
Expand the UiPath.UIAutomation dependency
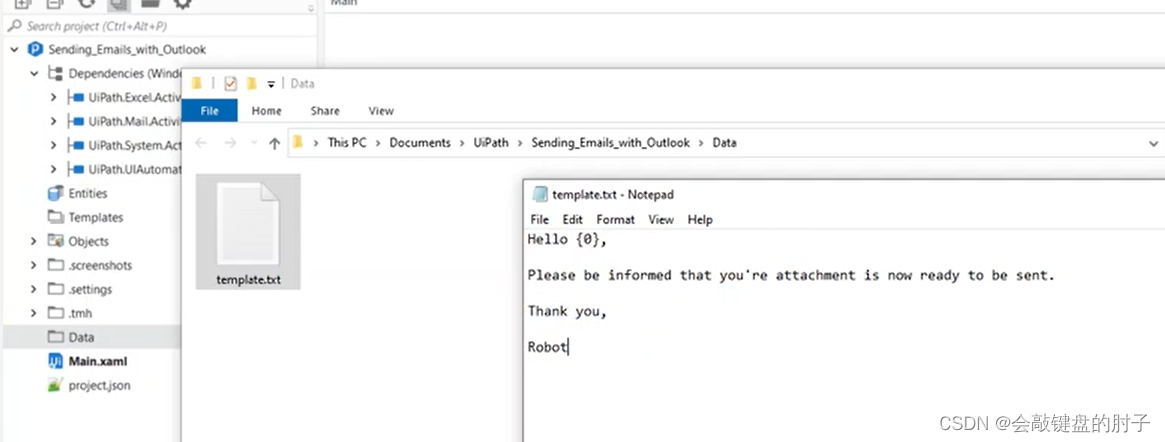[53, 169]
